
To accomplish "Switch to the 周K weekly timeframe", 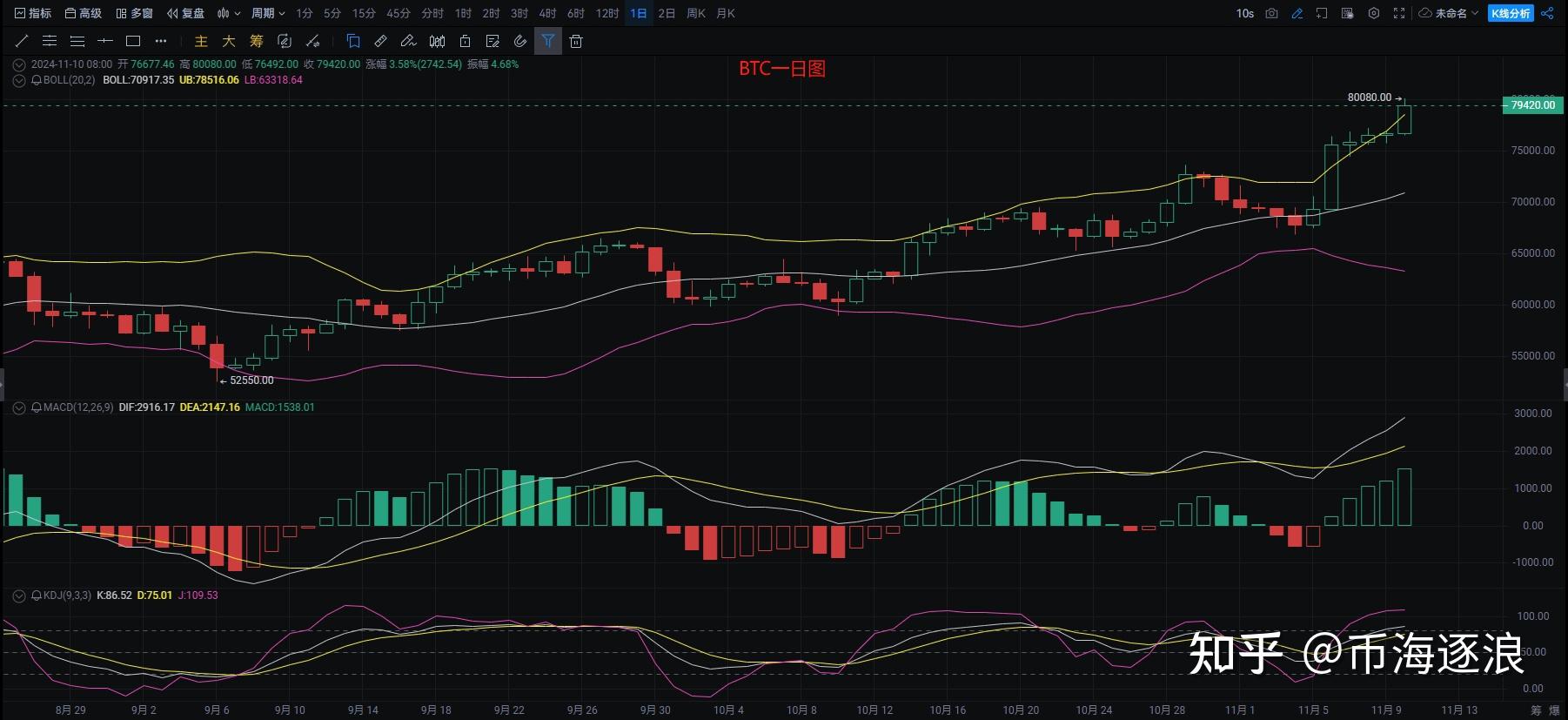I will 696,13.
